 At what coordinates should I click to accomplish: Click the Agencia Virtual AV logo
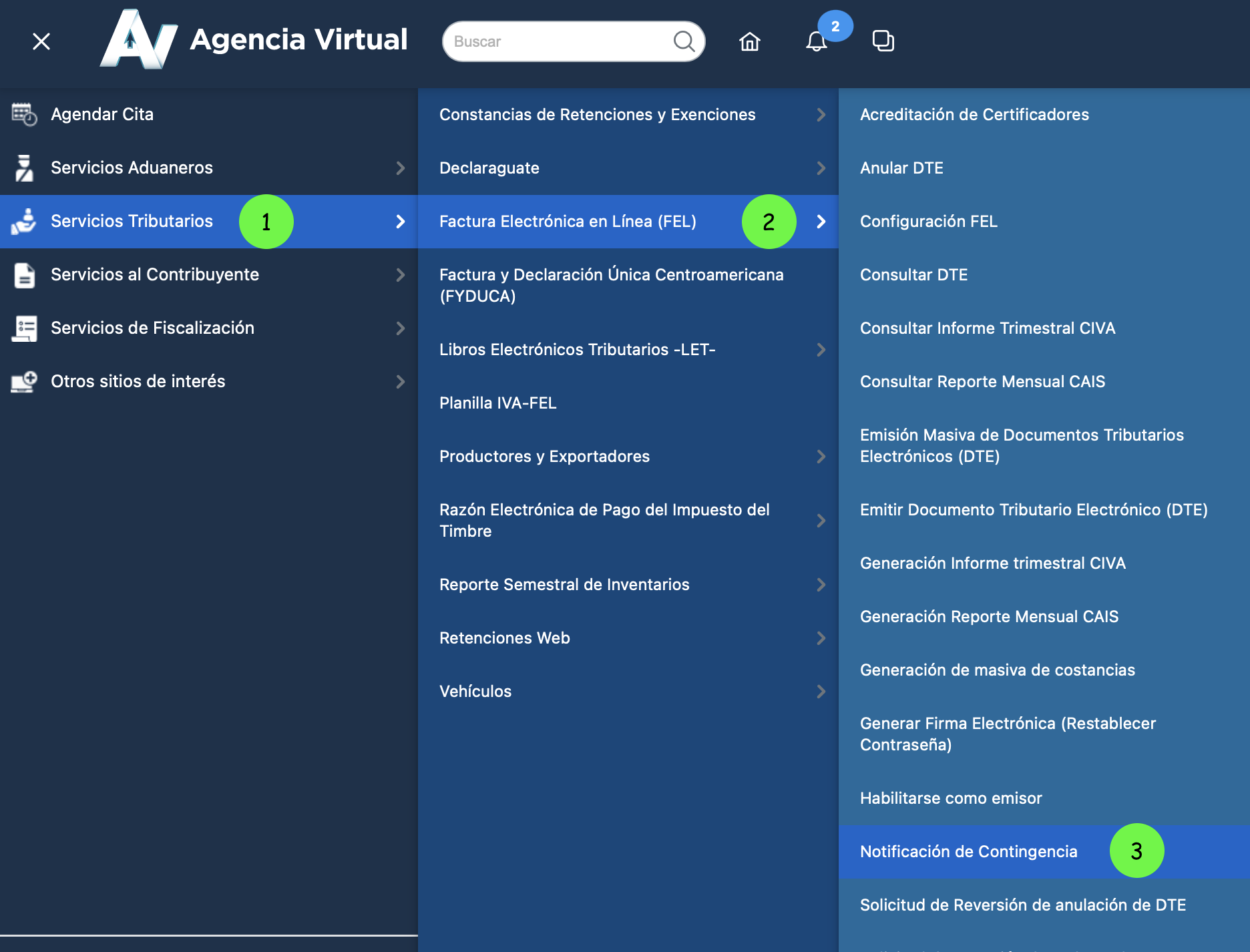(140, 39)
